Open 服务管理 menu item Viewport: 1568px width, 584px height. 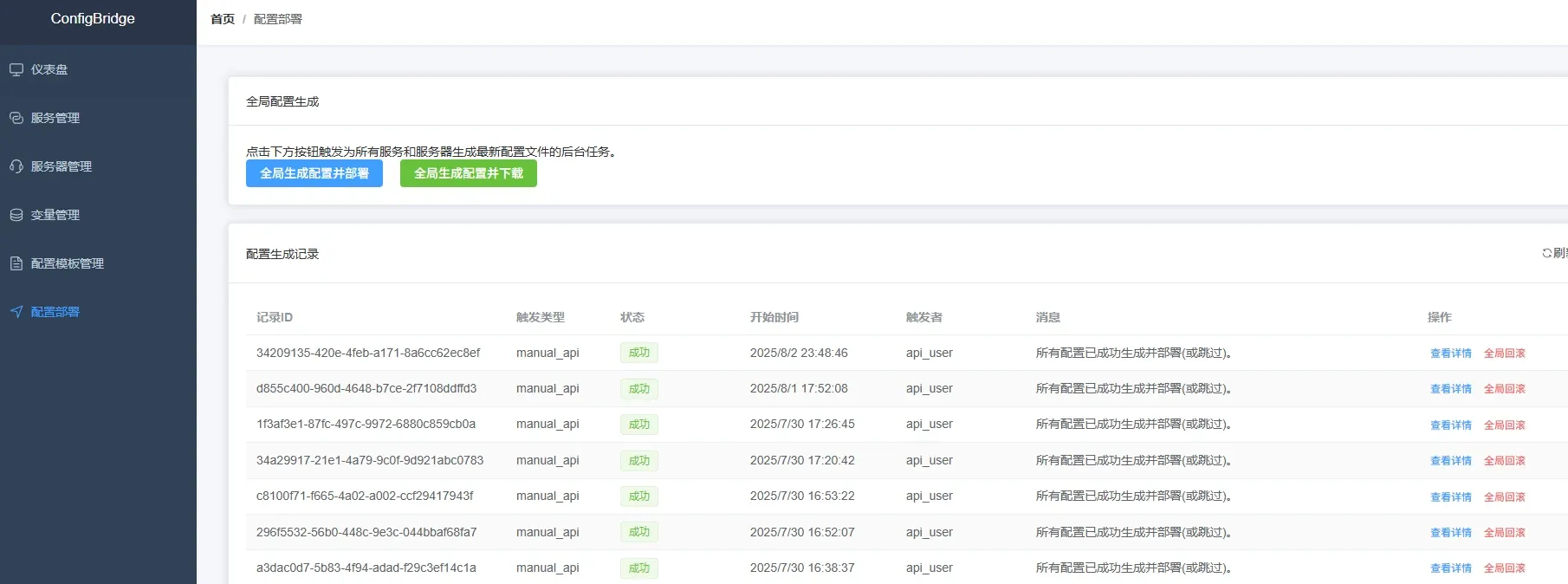click(x=98, y=118)
